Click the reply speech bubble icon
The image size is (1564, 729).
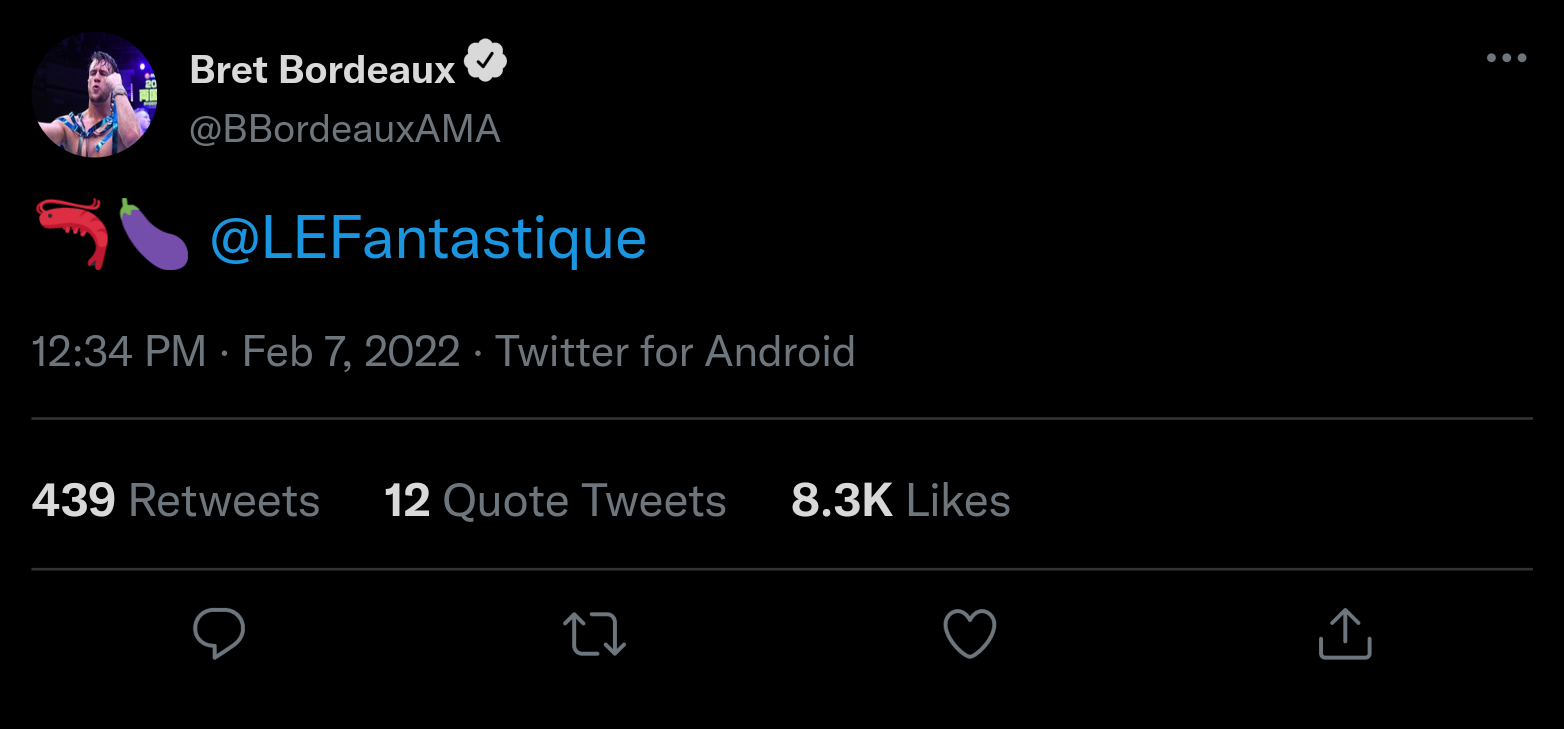[219, 634]
